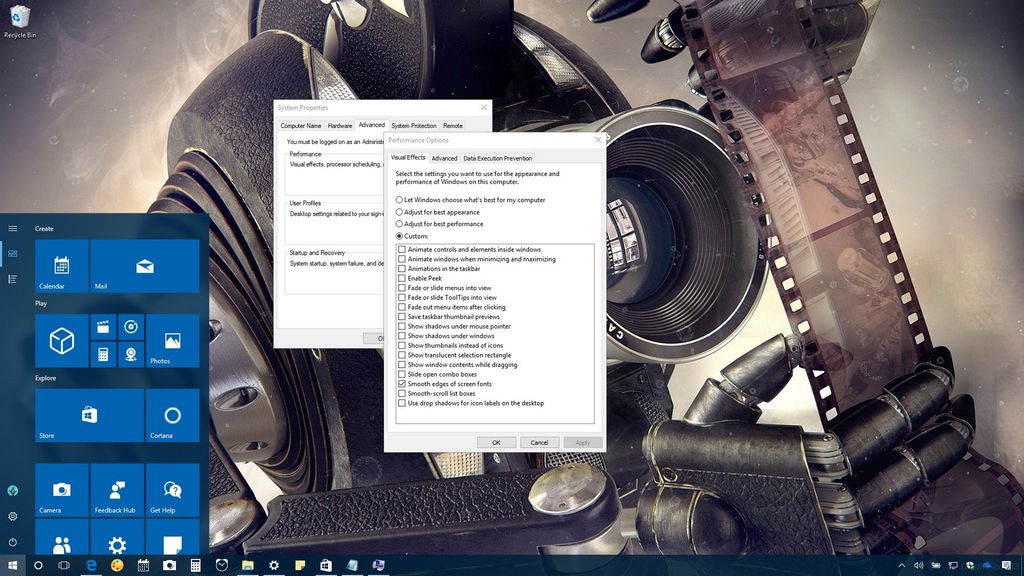The height and width of the screenshot is (576, 1024).
Task: Open the Photos tile in Start menu
Action: (173, 340)
